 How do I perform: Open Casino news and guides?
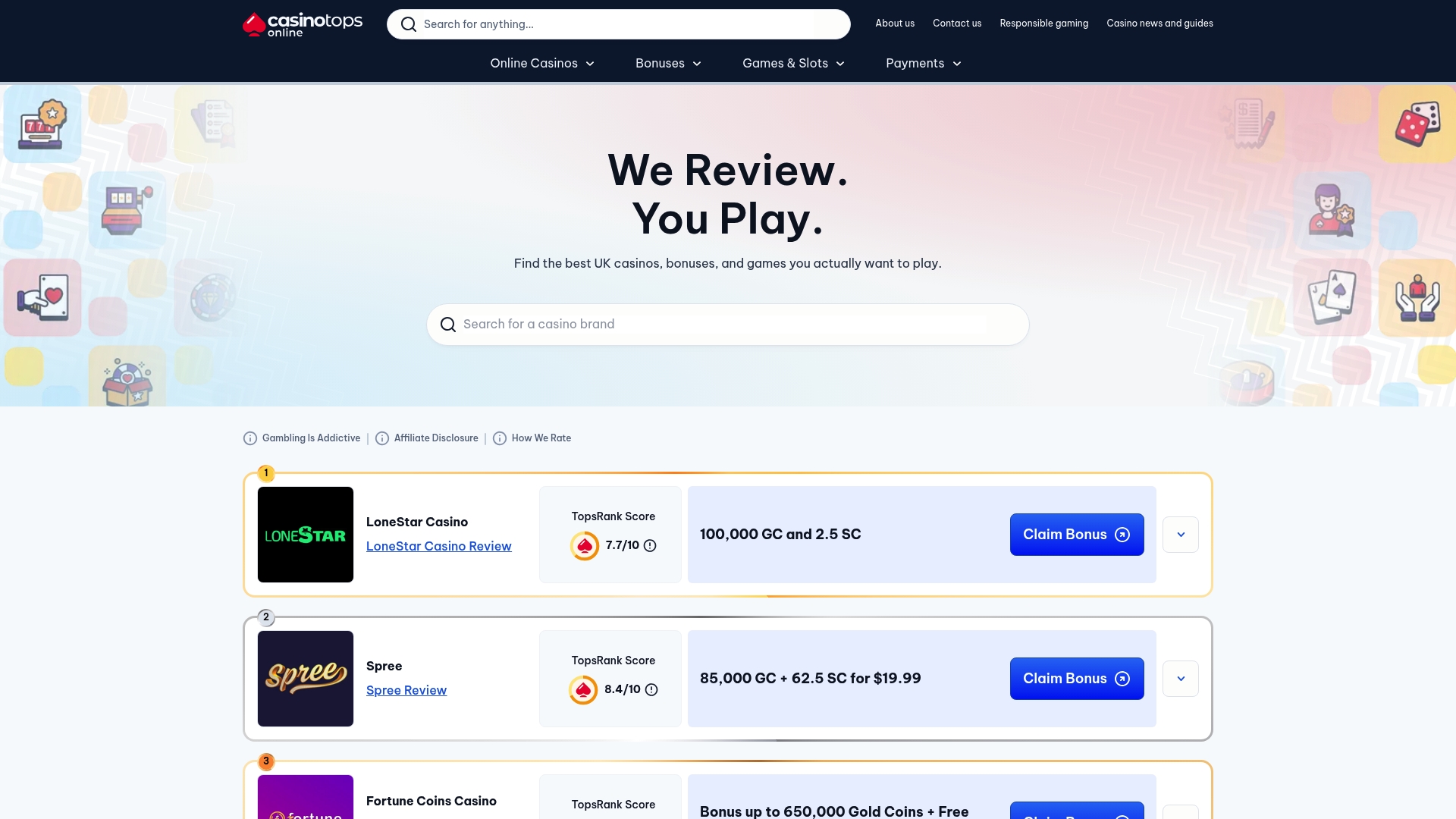point(1159,24)
